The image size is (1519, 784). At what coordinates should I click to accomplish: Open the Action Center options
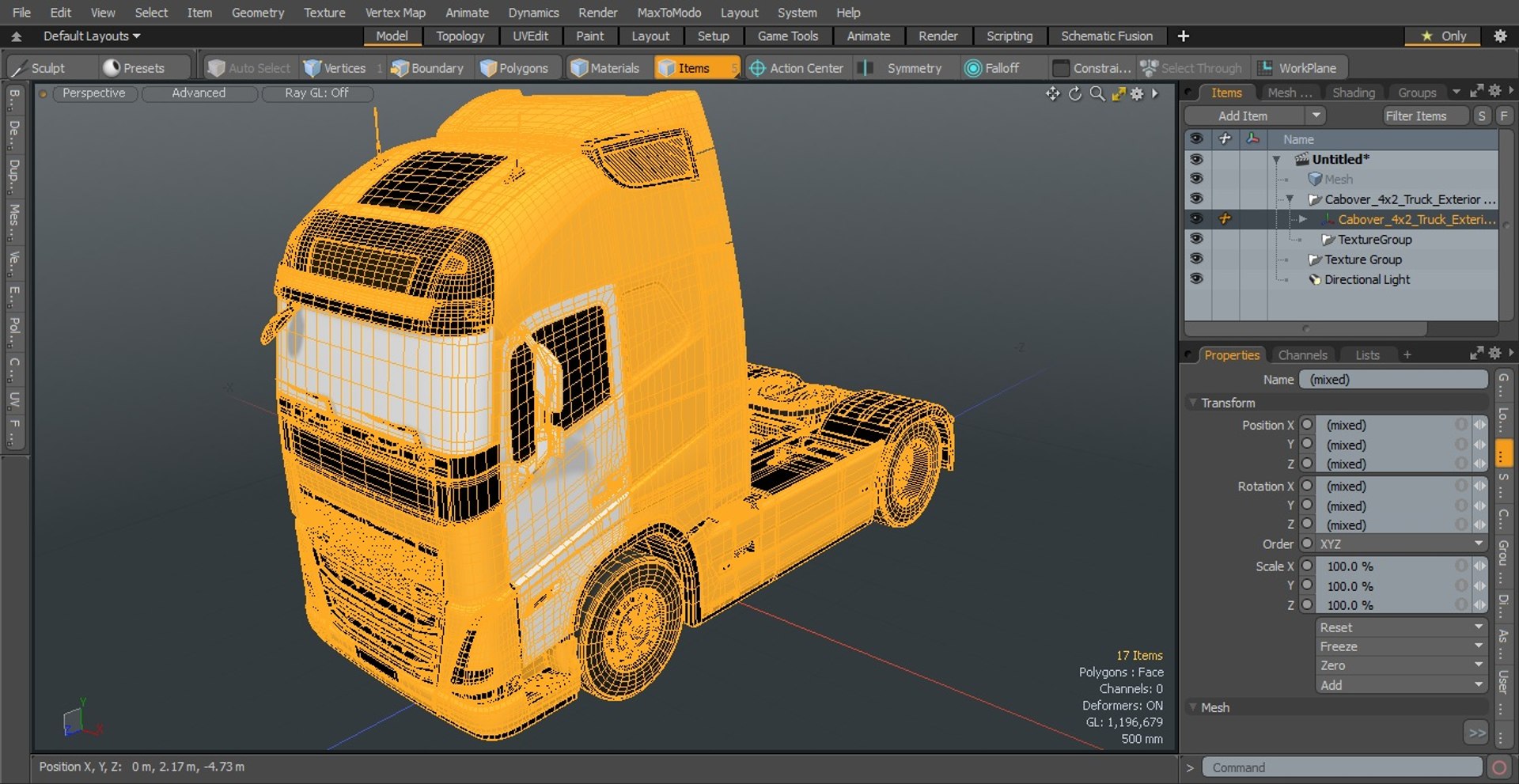tap(796, 68)
